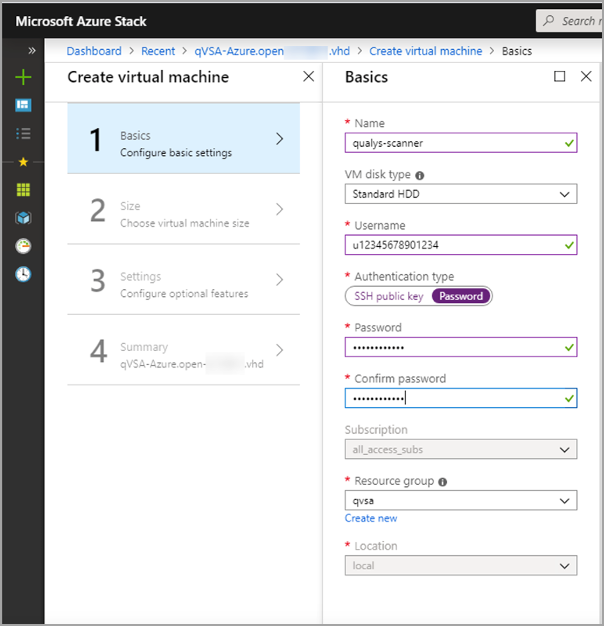Click the search magnifier icon in header
This screenshot has height=626, width=604.
549,20
